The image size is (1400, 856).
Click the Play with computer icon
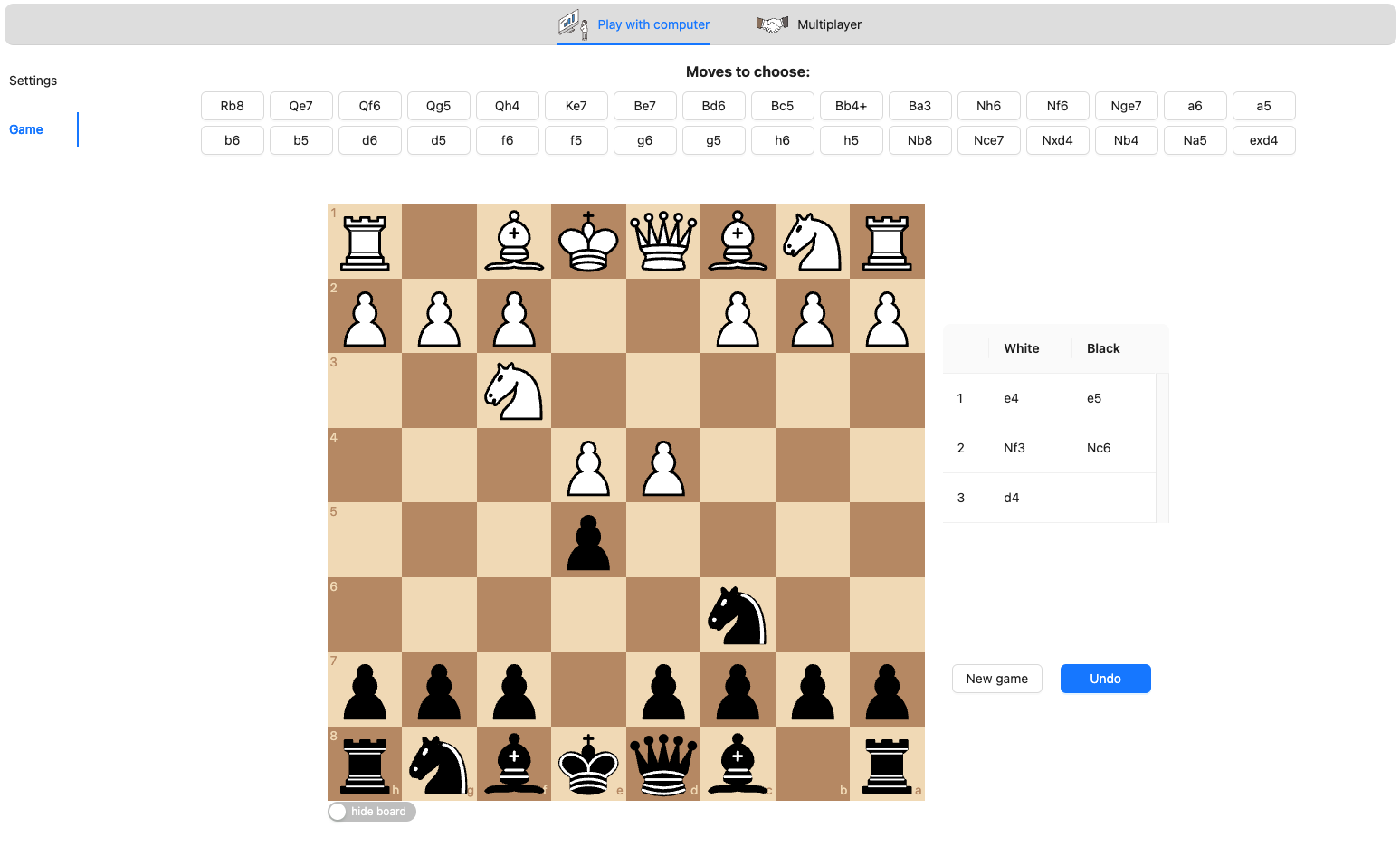pyautogui.click(x=573, y=24)
